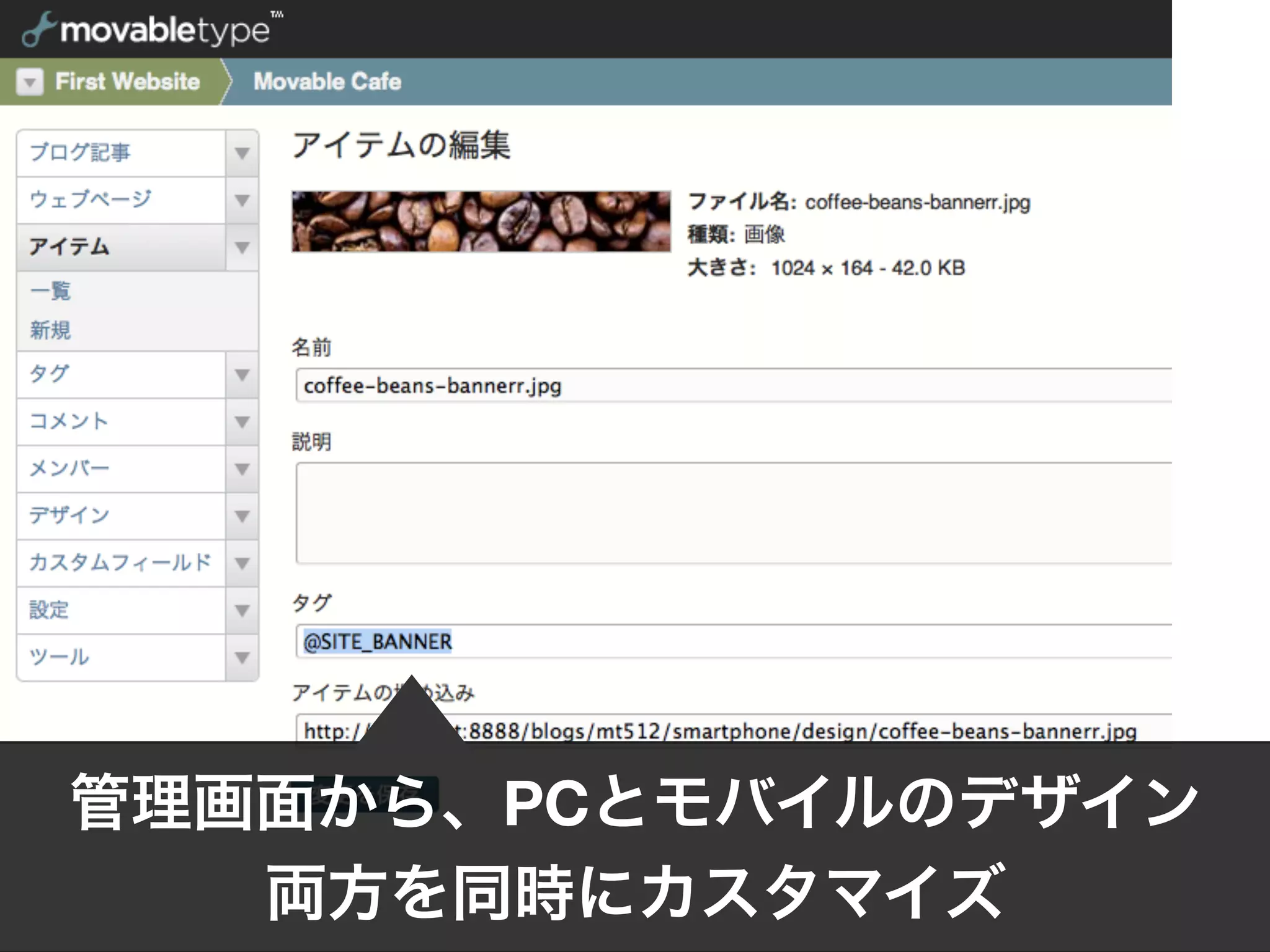This screenshot has width=1270, height=952.
Task: Expand the ブログ記事 arrow
Action: [242, 152]
